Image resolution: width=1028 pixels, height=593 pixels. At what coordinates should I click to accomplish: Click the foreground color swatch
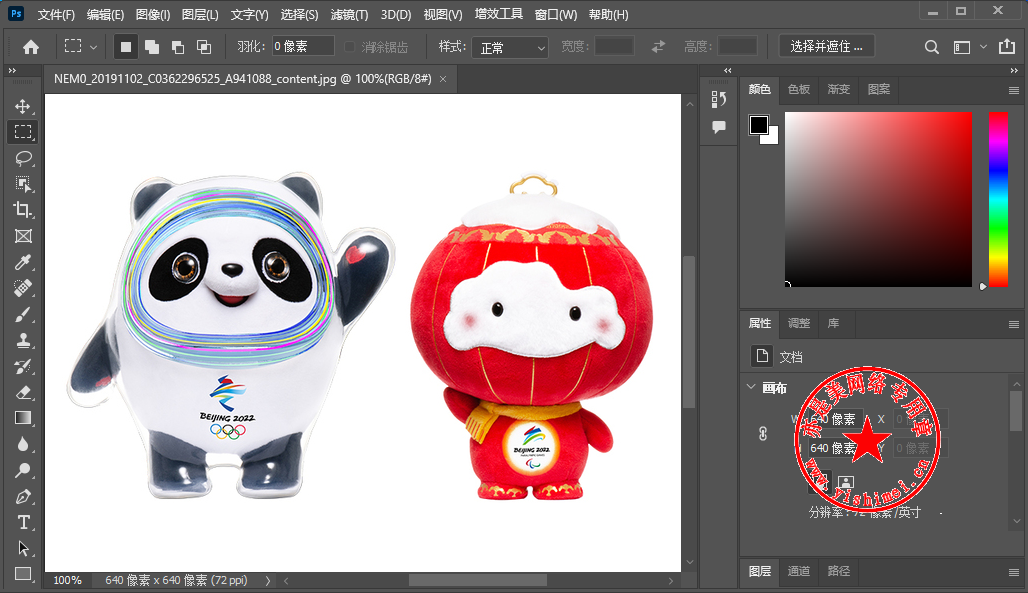coord(759,125)
